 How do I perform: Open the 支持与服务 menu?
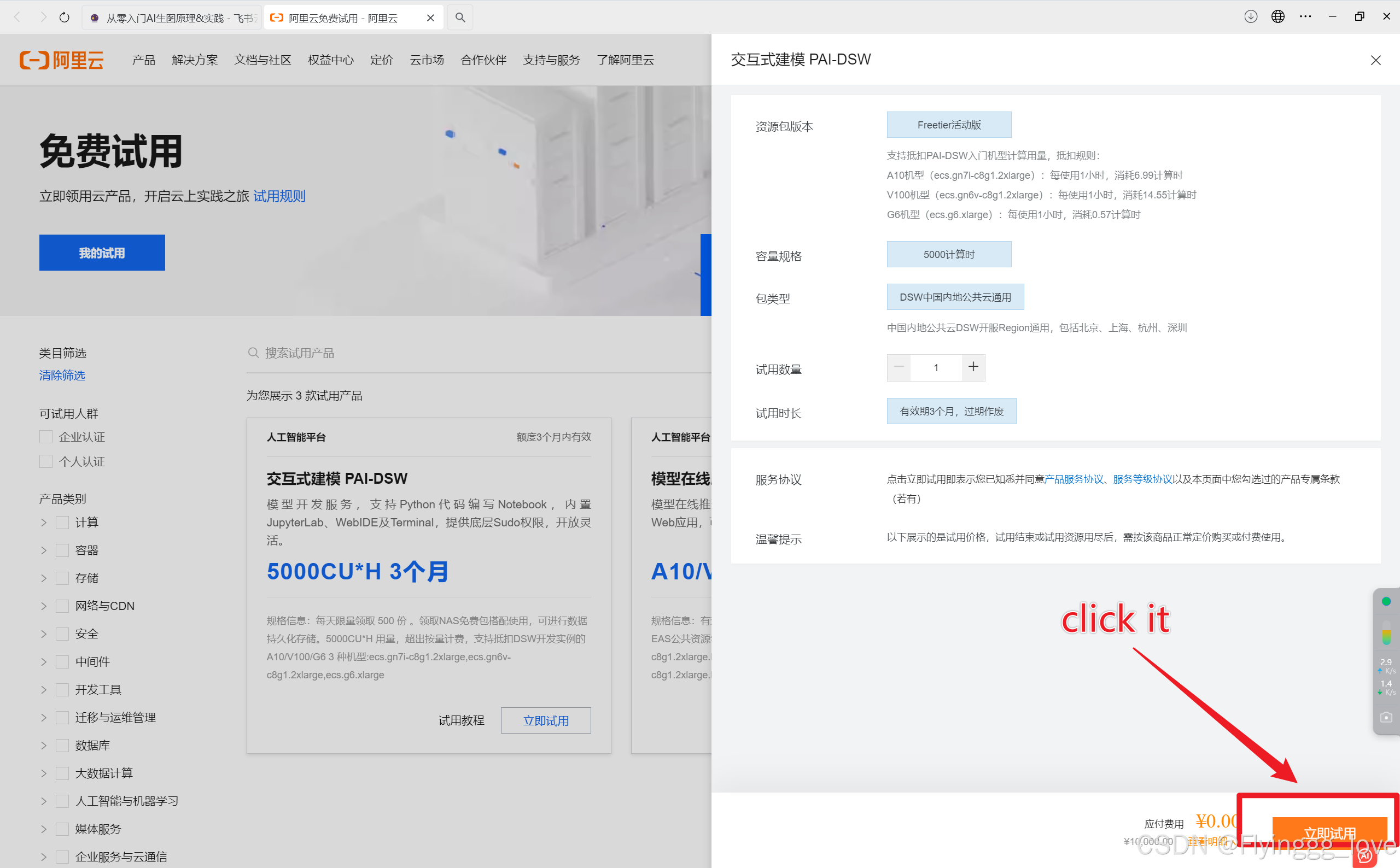pos(551,60)
